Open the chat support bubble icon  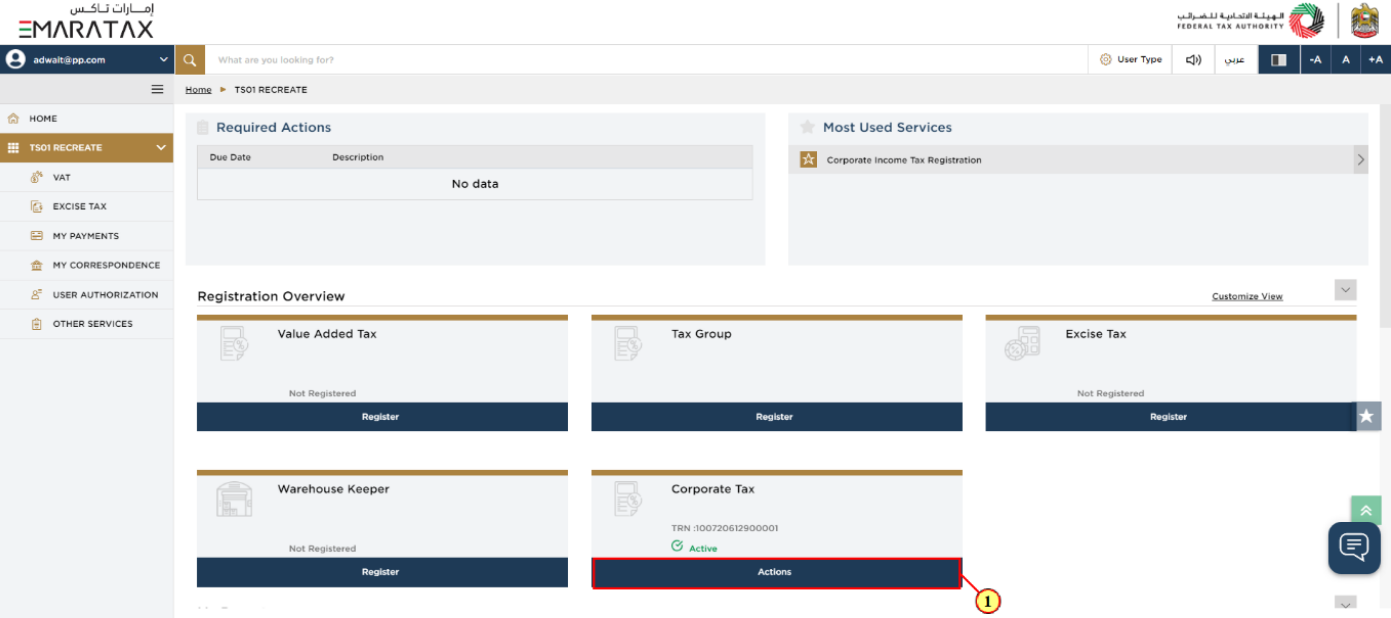point(1354,547)
